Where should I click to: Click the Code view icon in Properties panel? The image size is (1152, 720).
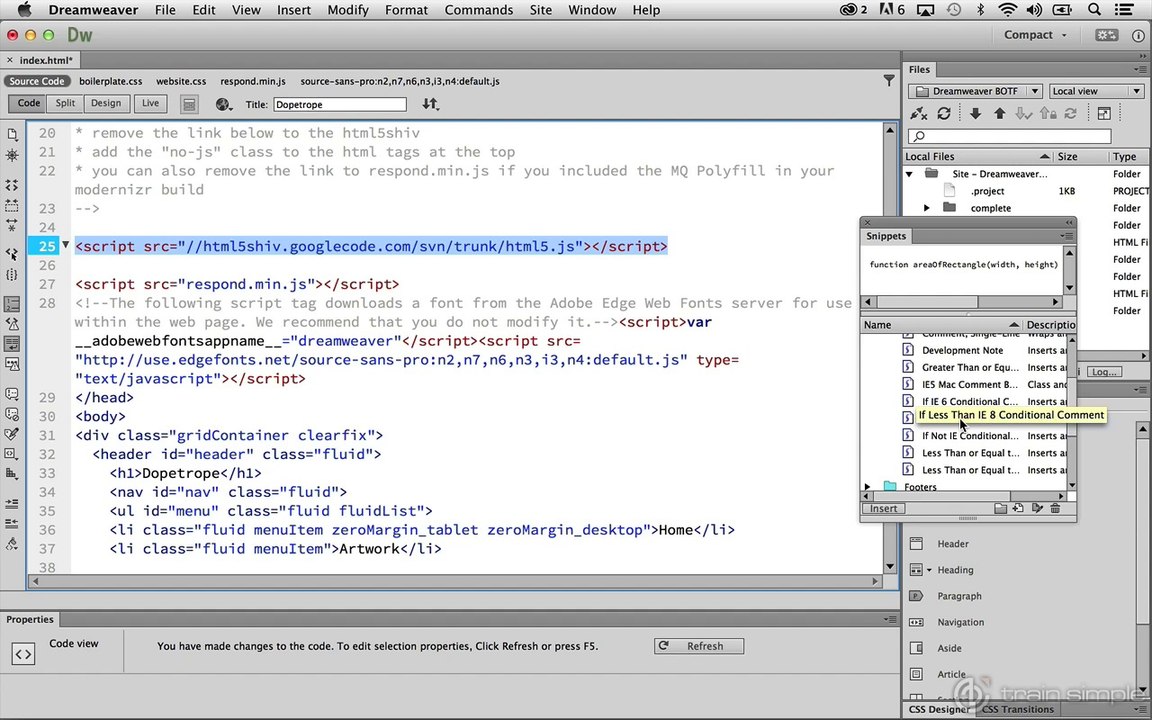point(23,653)
